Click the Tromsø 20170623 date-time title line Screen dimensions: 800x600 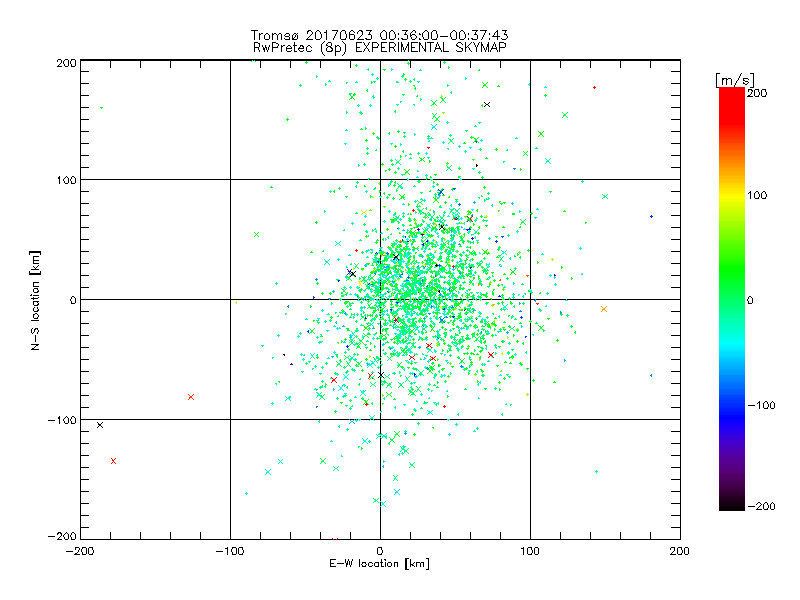click(379, 35)
